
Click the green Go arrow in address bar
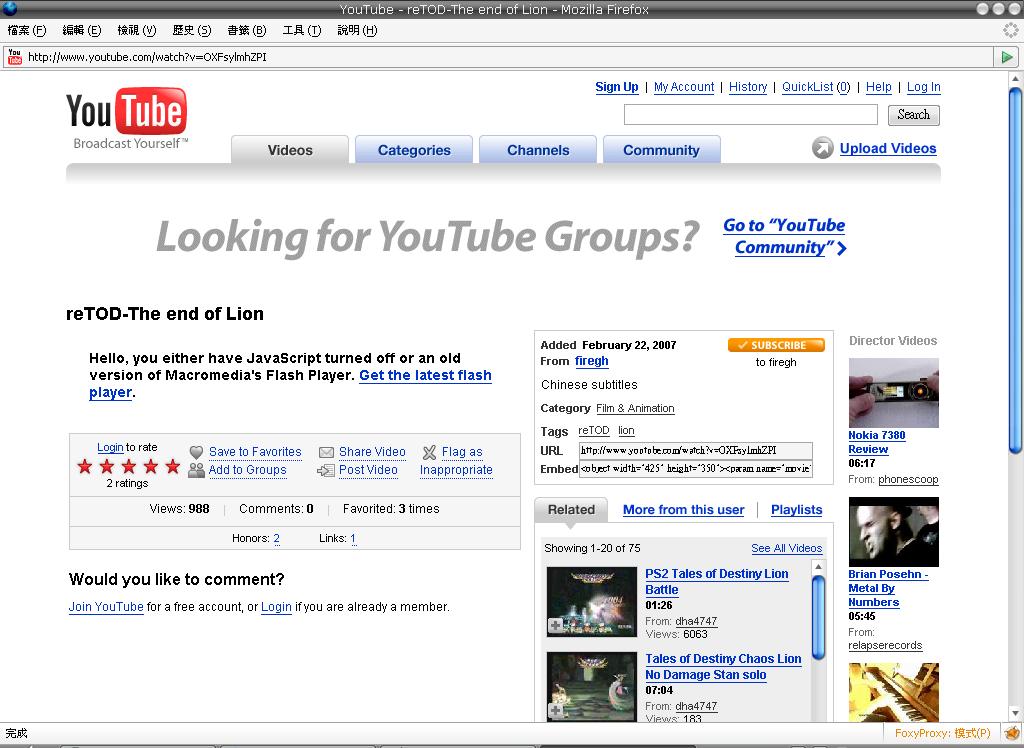tap(1007, 57)
